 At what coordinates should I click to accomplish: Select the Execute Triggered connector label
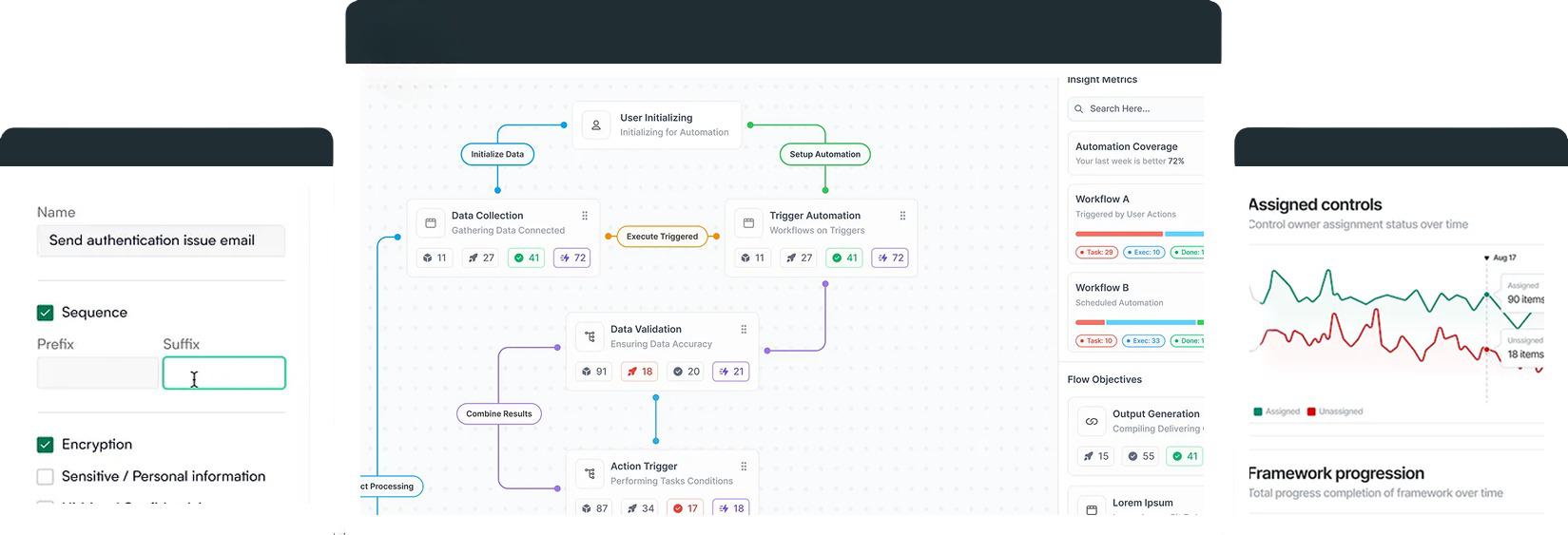tap(662, 237)
